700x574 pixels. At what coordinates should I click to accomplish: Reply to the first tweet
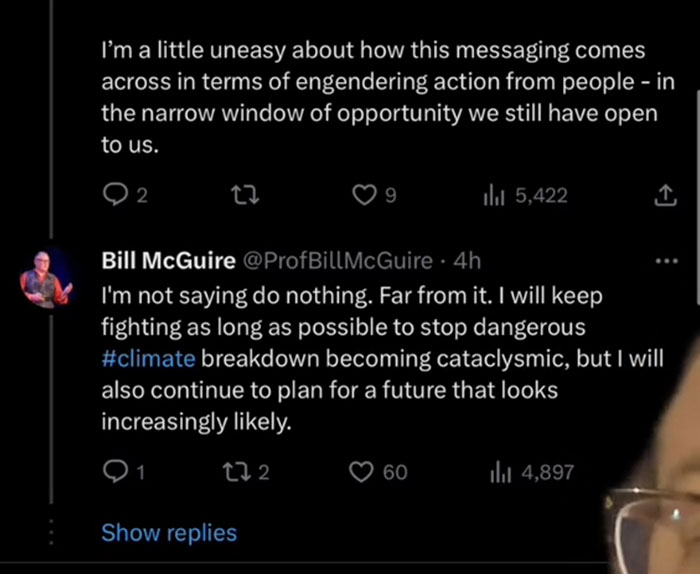coord(113,196)
